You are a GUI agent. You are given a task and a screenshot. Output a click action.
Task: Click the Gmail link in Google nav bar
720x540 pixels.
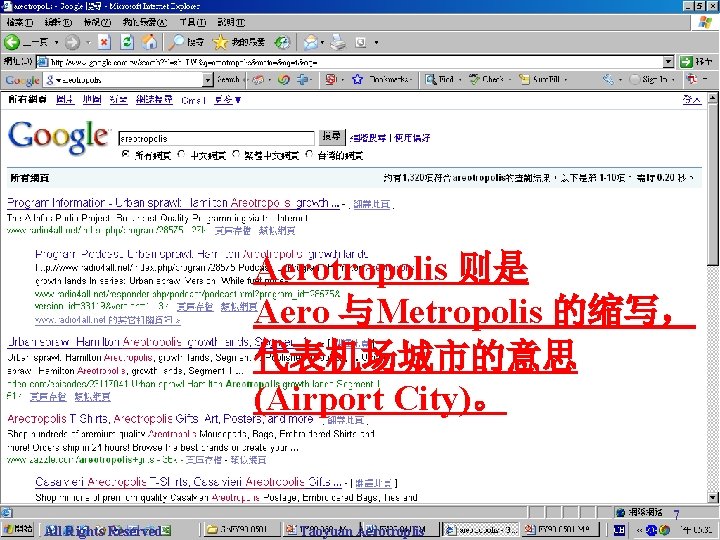[193, 100]
